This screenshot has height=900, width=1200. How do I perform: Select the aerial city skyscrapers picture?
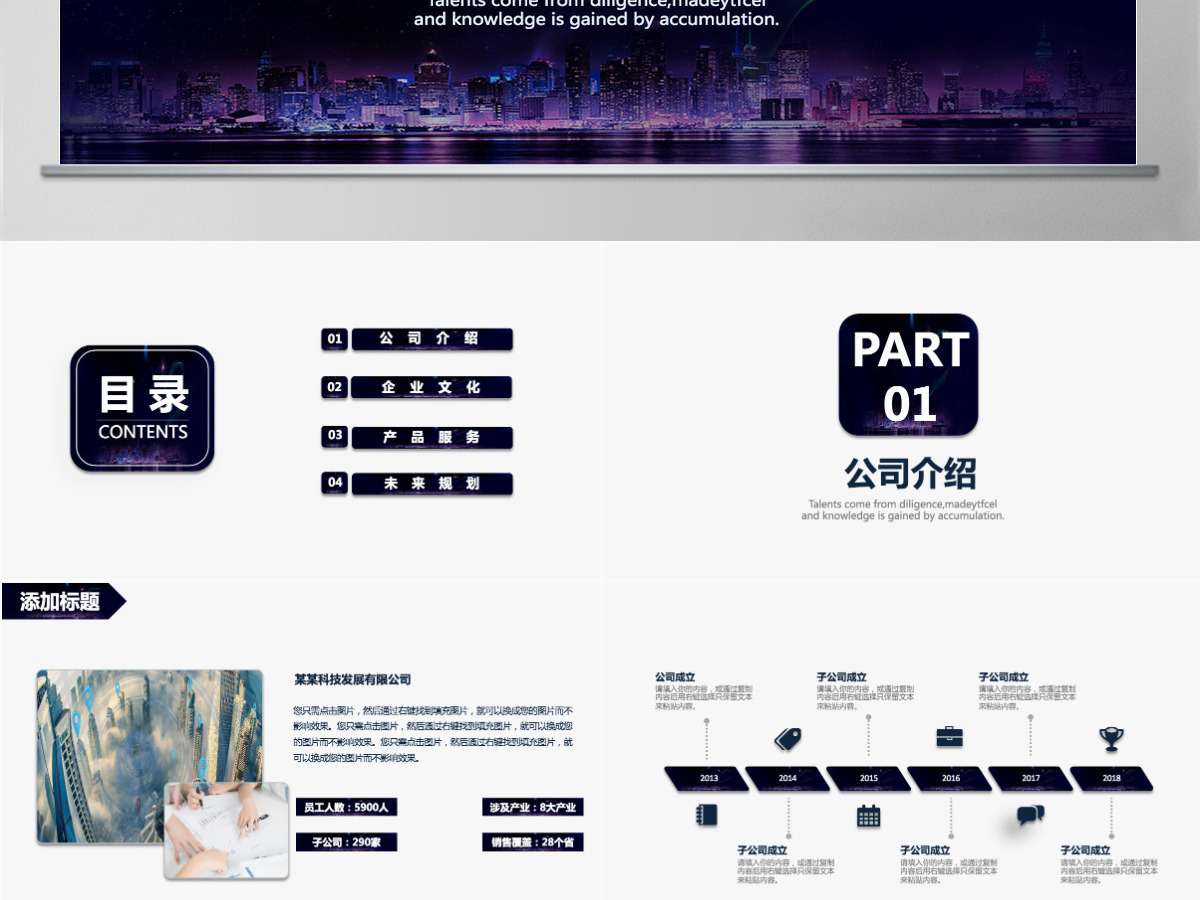click(150, 756)
